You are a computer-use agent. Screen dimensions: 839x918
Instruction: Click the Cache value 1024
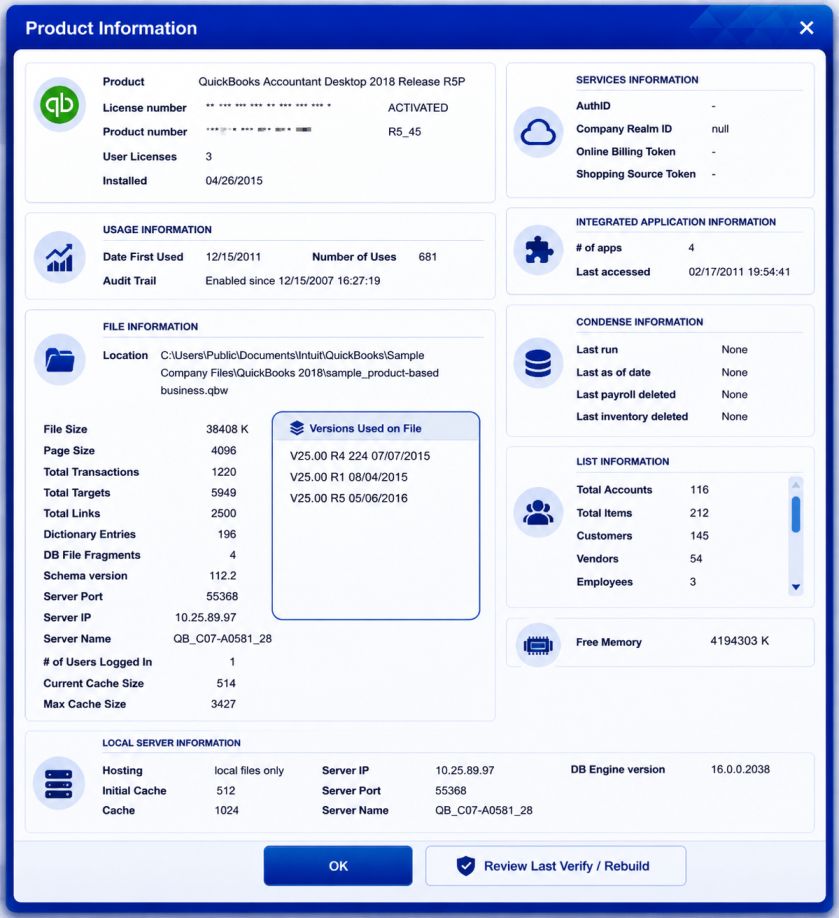226,811
